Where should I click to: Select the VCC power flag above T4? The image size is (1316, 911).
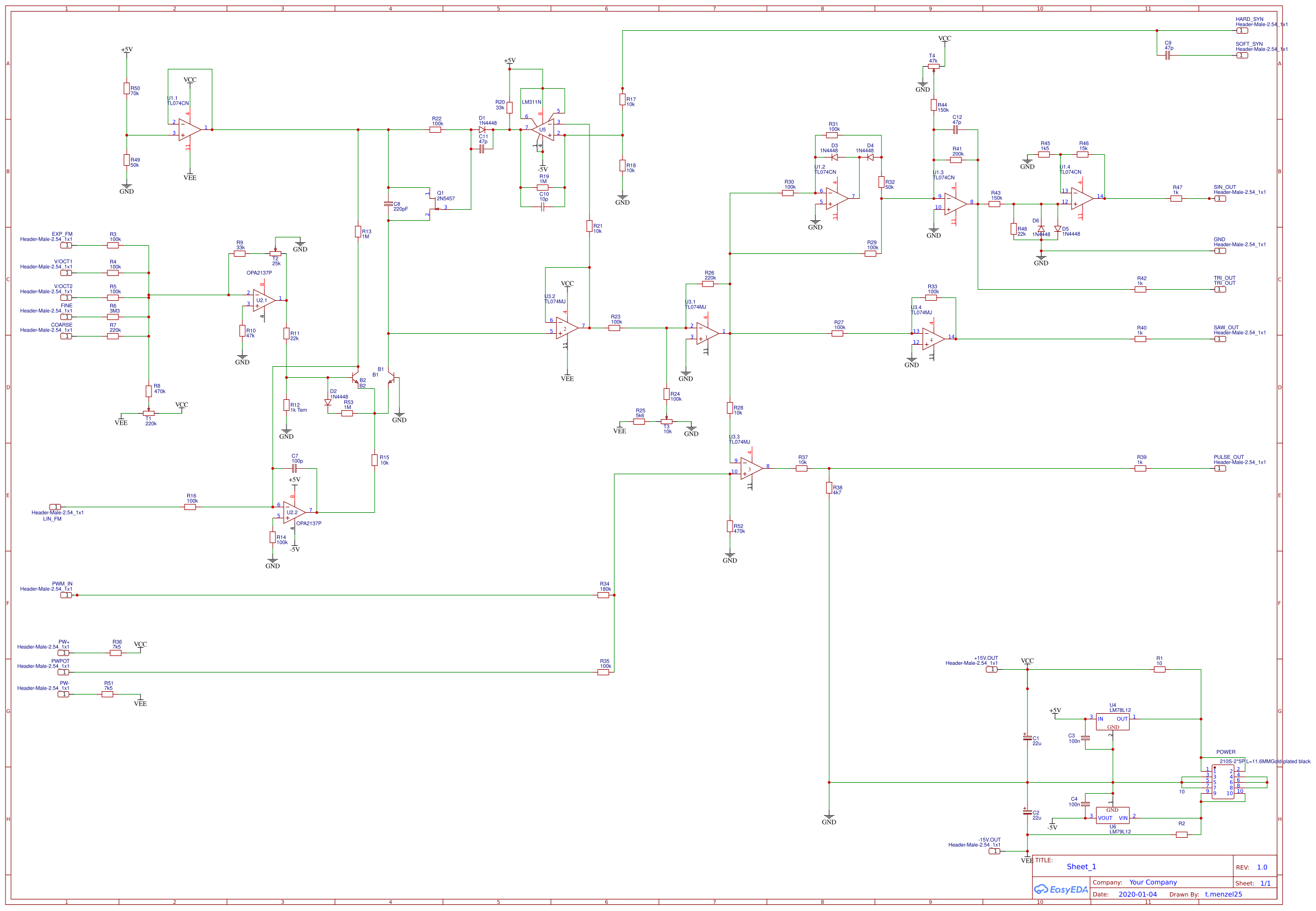click(x=944, y=40)
